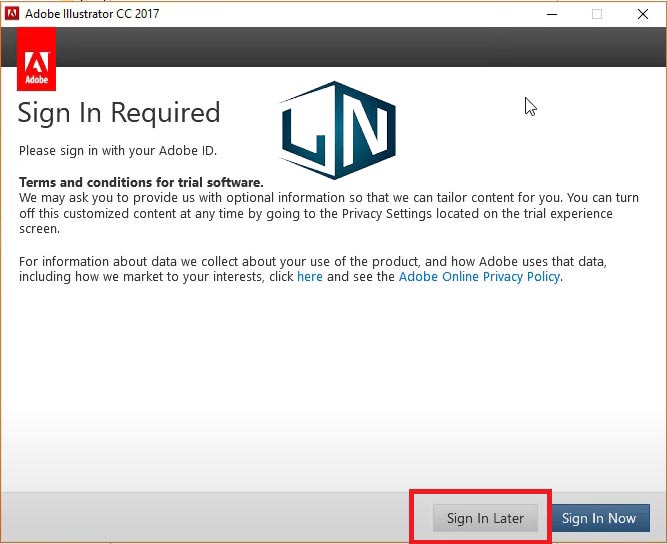Close the Sign In Required dialog window
This screenshot has width=667, height=544.
click(x=642, y=14)
